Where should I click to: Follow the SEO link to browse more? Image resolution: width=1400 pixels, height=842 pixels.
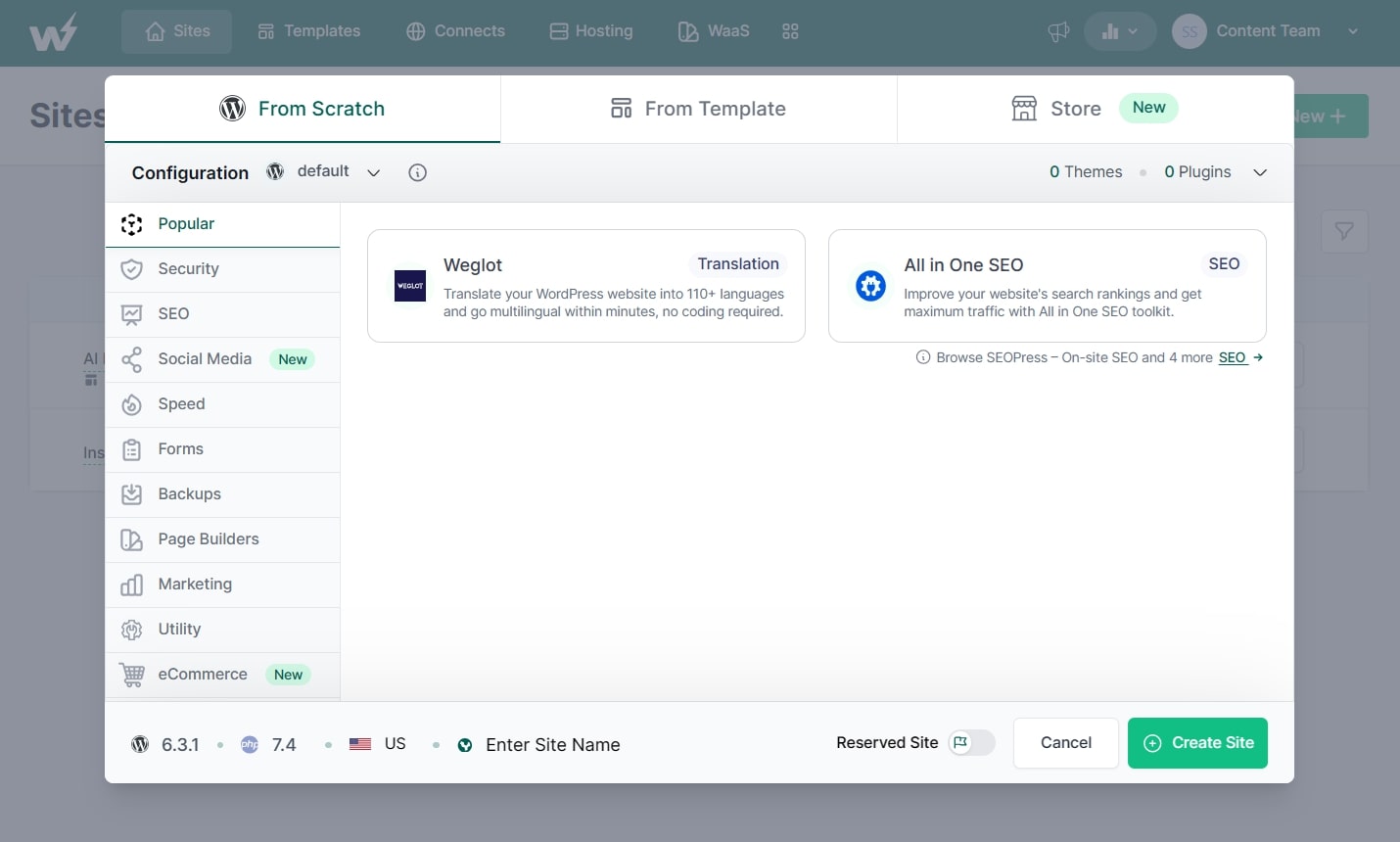tap(1240, 357)
